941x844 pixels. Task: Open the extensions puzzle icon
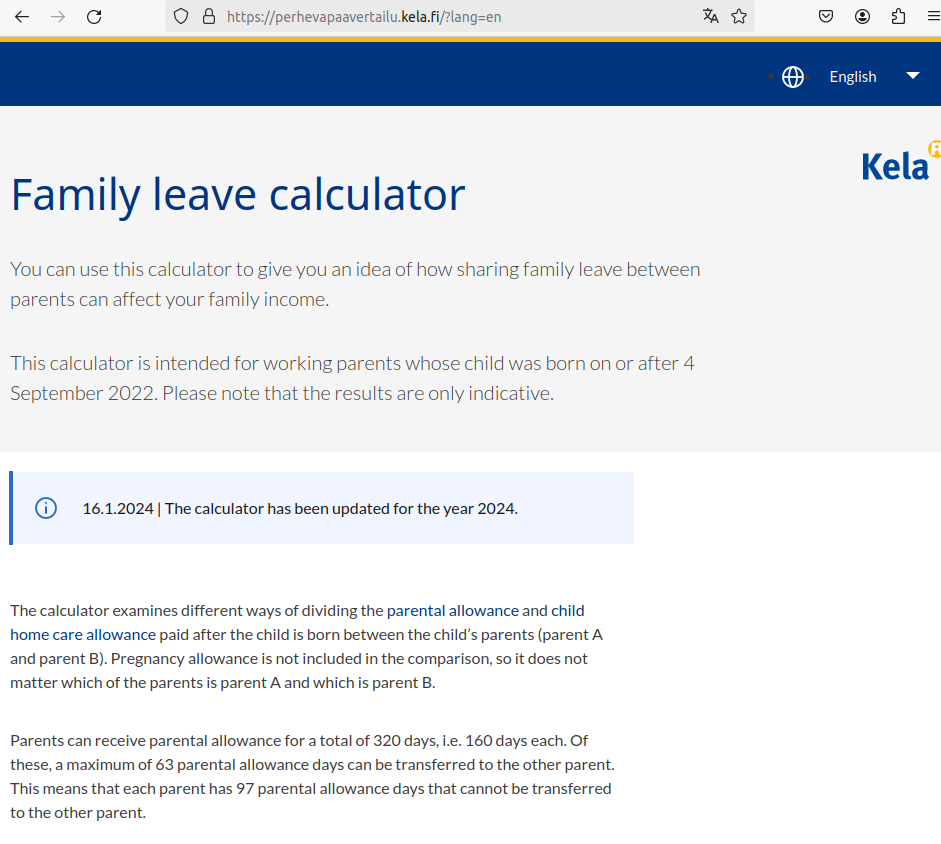(898, 16)
